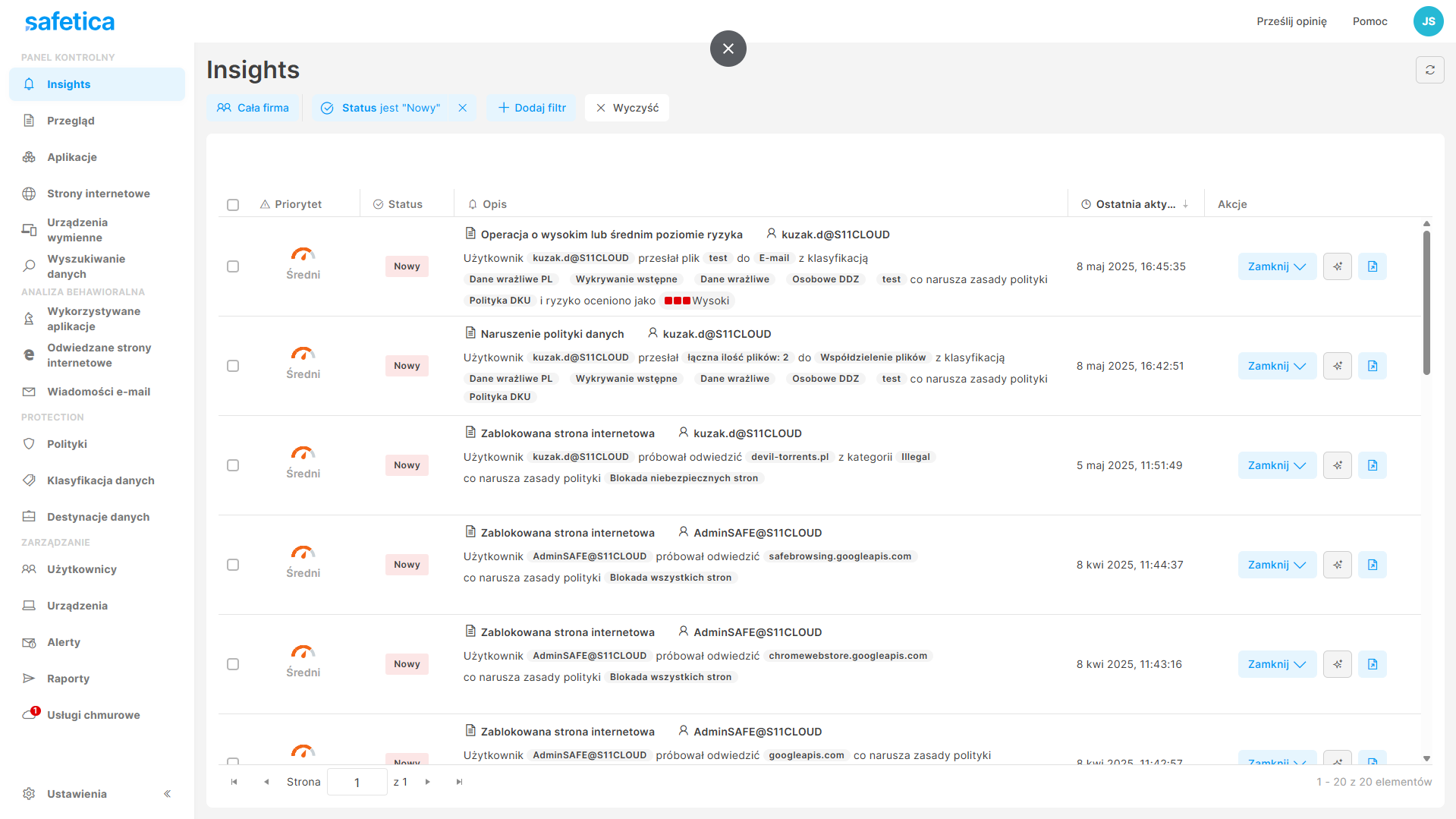The image size is (1456, 819).
Task: Check the first row's Operacja o wysokim checkbox
Action: pyautogui.click(x=233, y=266)
